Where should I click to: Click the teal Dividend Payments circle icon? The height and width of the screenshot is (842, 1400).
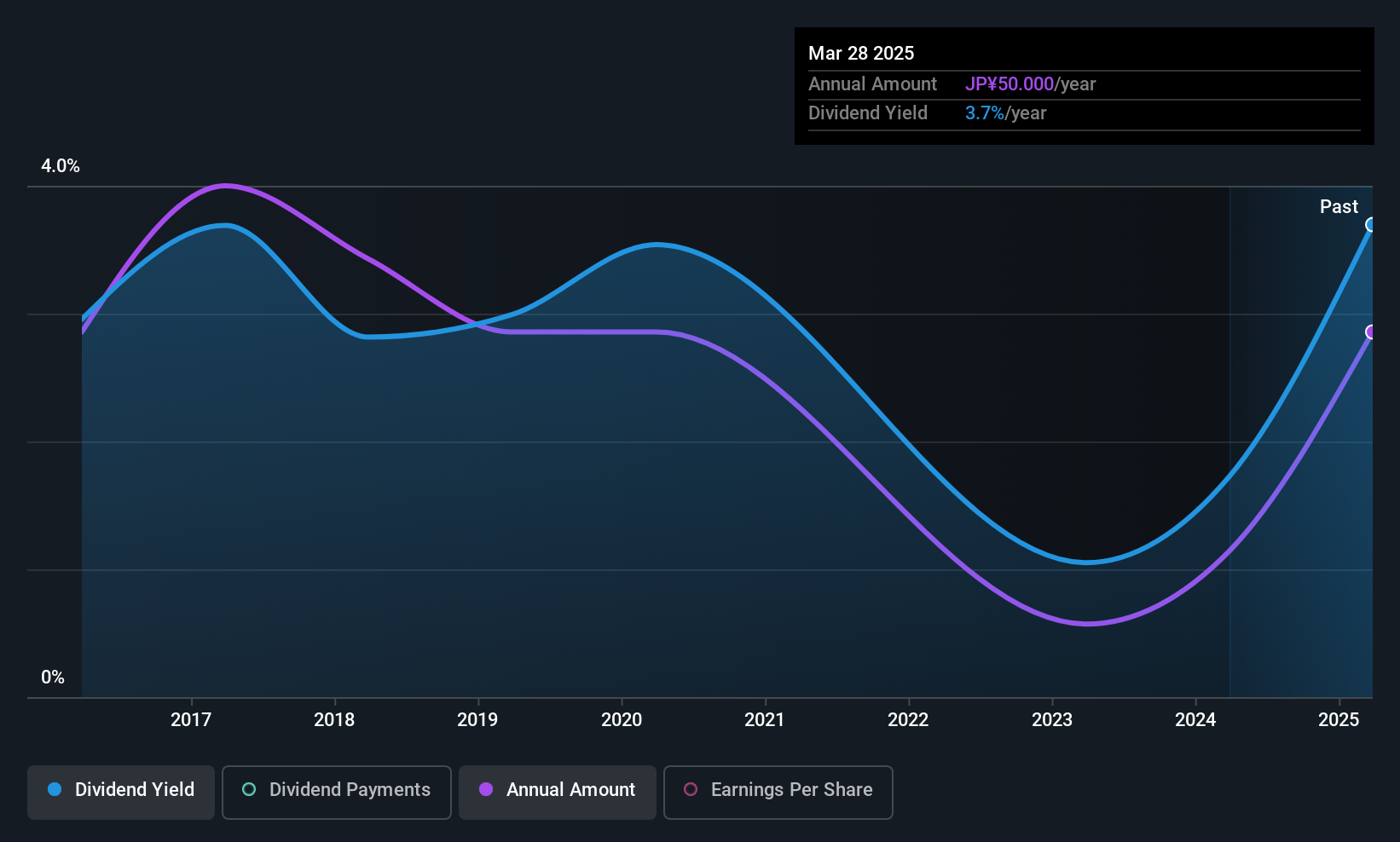pyautogui.click(x=249, y=789)
